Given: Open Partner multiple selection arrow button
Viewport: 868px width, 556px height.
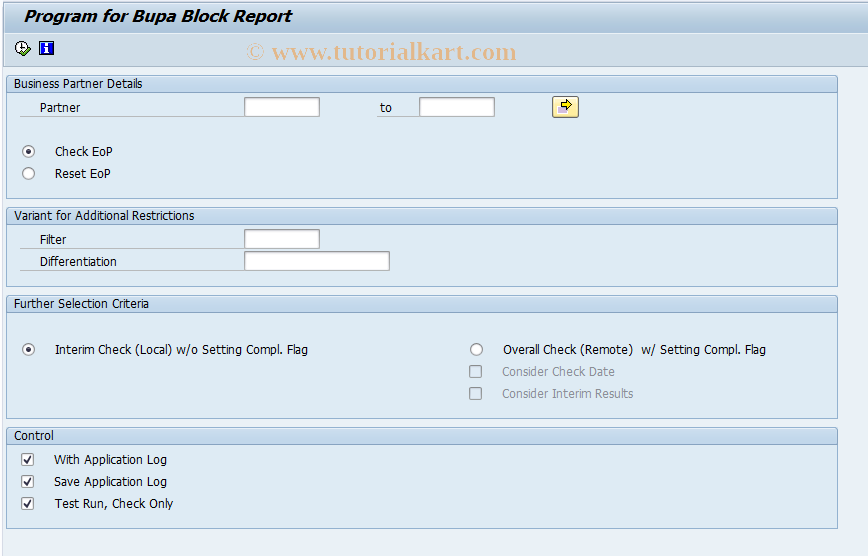Looking at the screenshot, I should (x=565, y=107).
